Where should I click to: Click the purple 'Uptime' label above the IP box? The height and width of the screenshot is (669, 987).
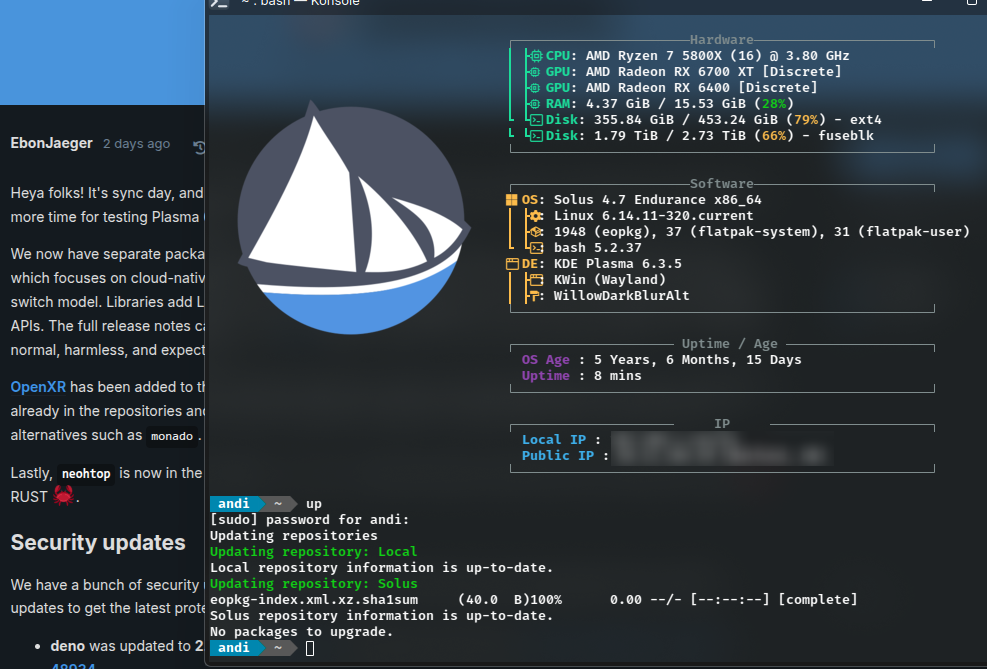coord(546,376)
